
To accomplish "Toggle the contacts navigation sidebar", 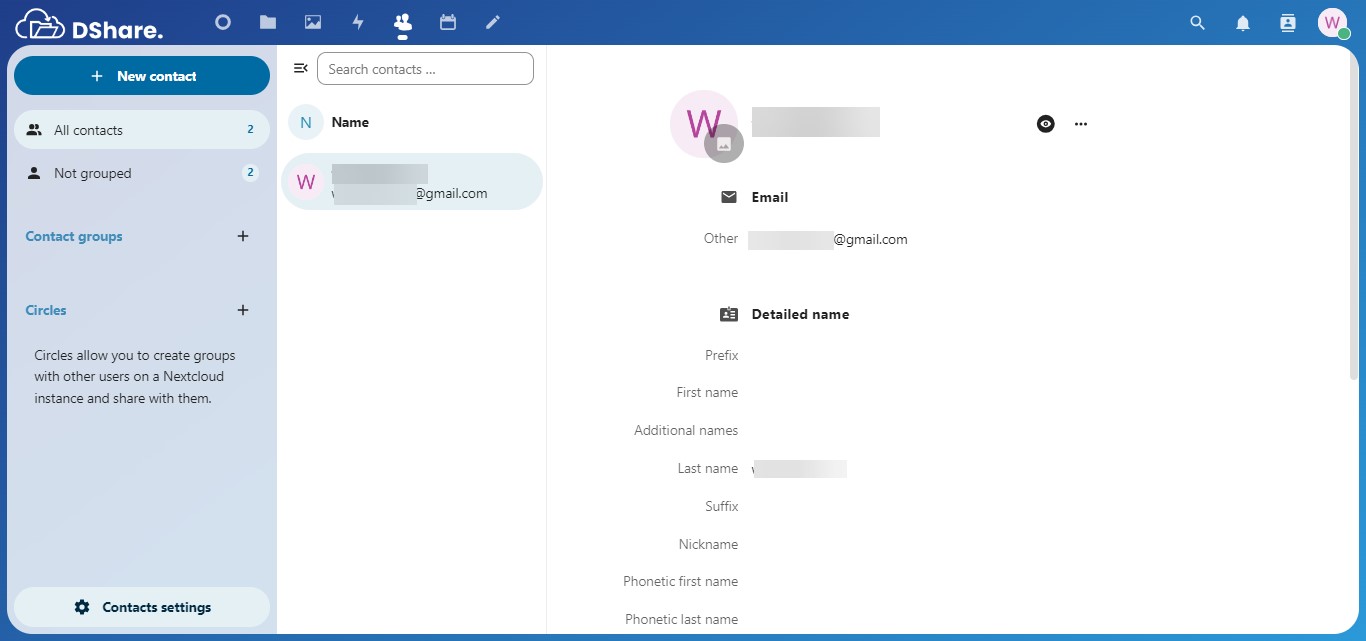I will [x=300, y=69].
